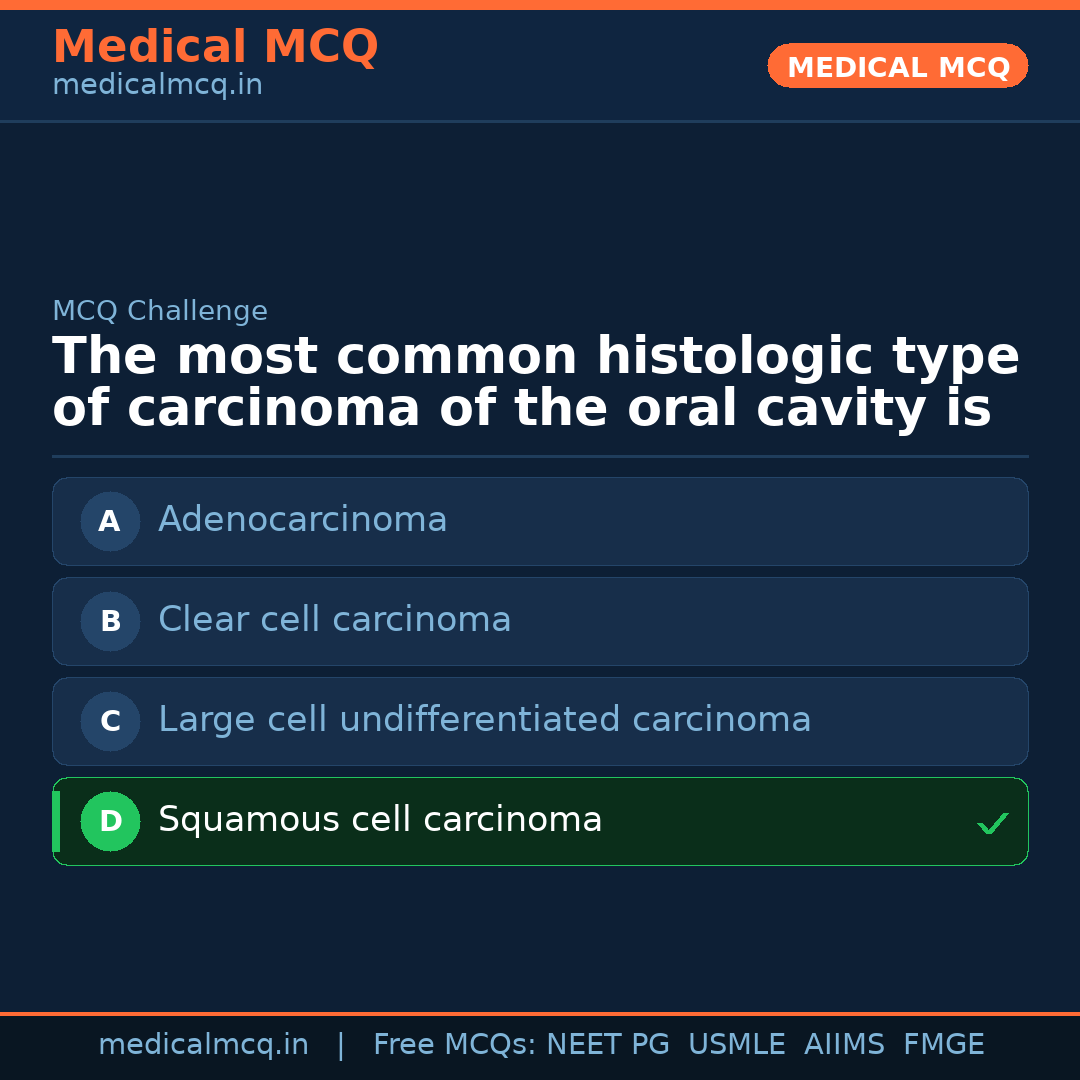
Task: Click the green checkmark on option D
Action: tap(992, 824)
